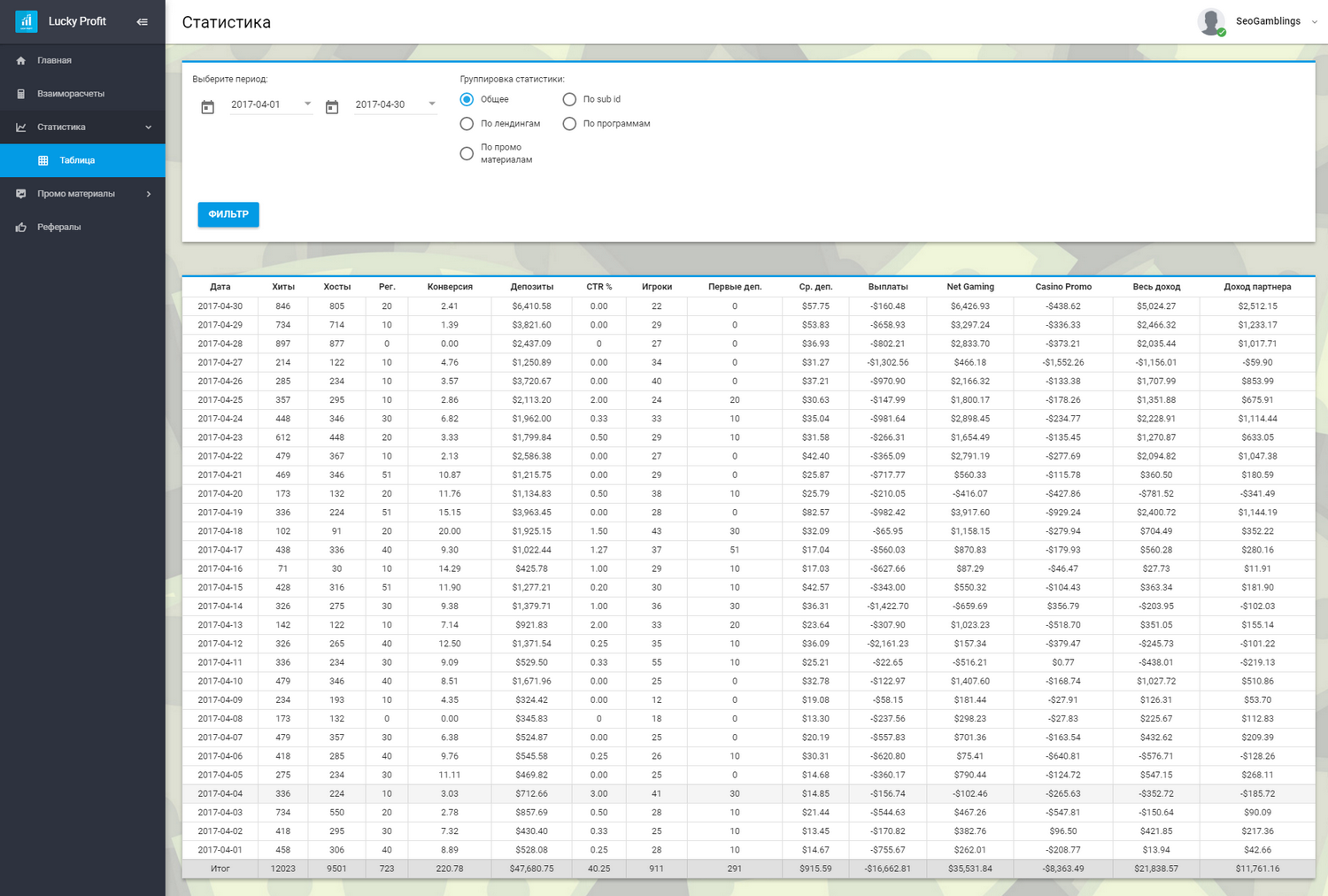Click the Хосты column header

tap(337, 287)
